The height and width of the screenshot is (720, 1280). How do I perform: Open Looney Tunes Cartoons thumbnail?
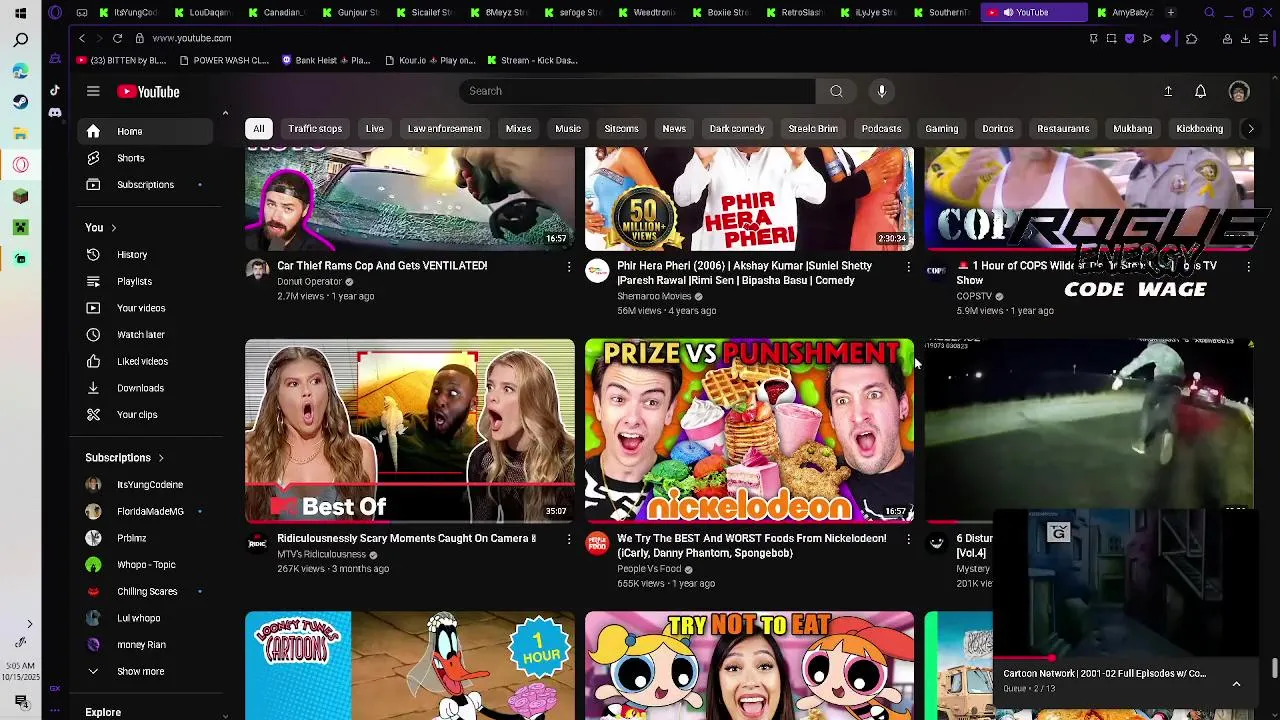(x=410, y=665)
